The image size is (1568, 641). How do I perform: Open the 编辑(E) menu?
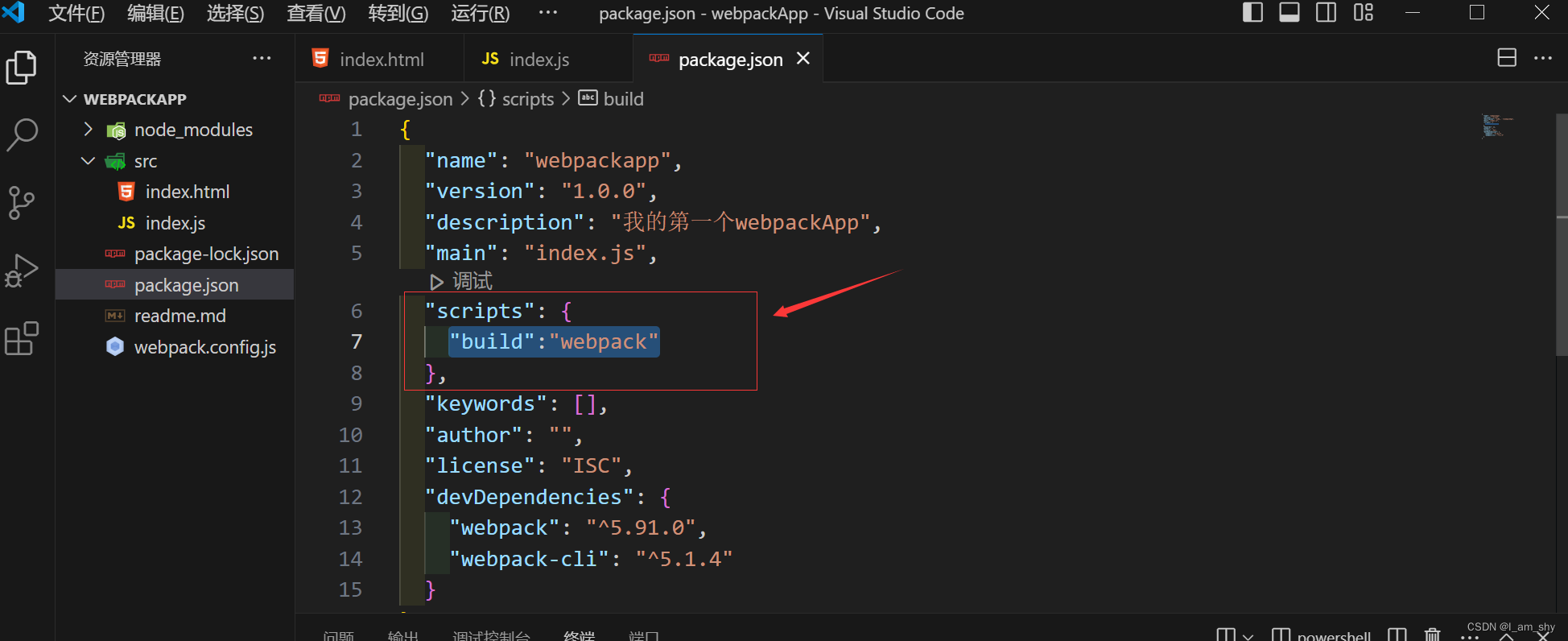156,14
